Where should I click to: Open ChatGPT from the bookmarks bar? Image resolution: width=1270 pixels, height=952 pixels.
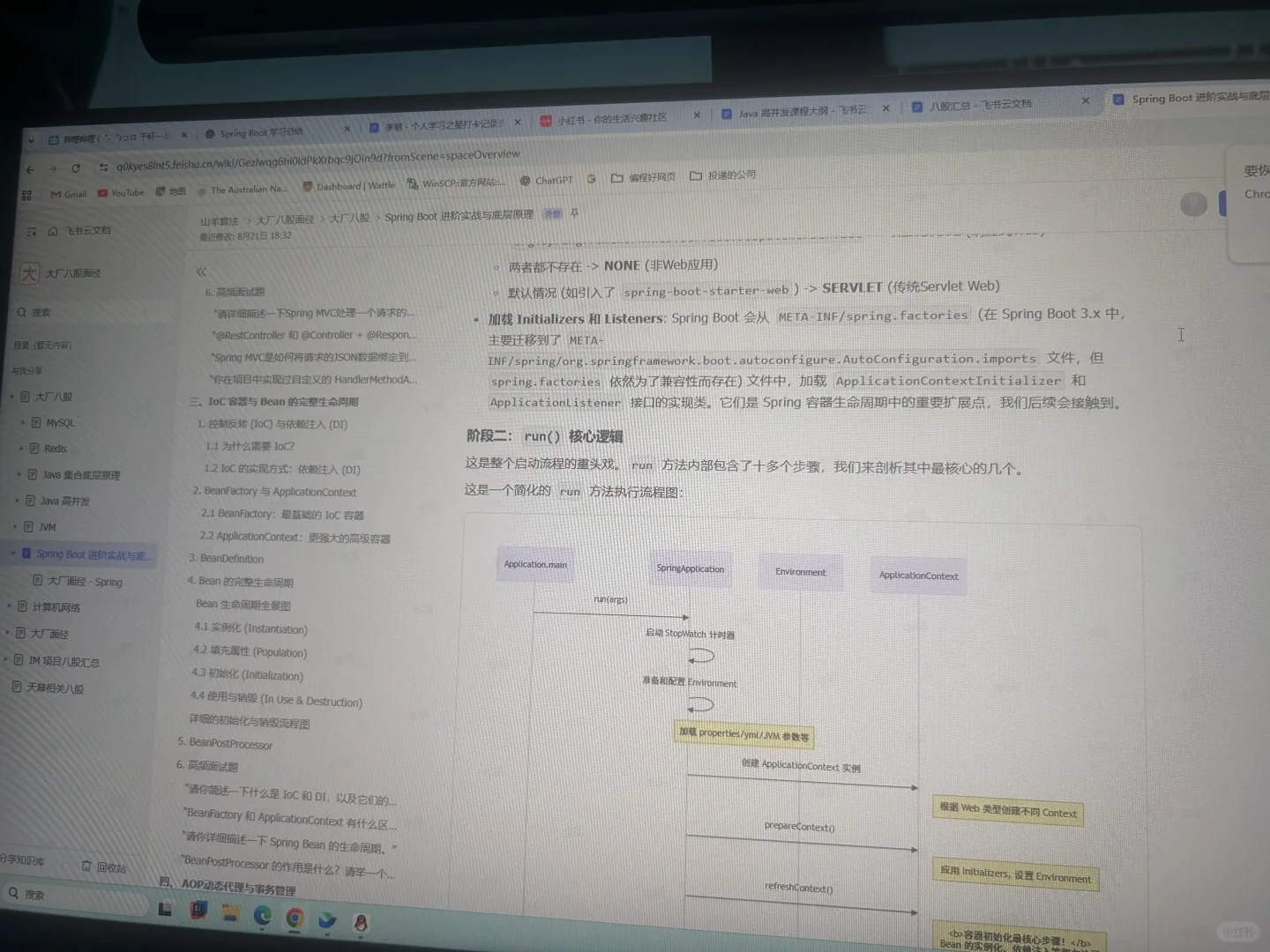coord(546,180)
